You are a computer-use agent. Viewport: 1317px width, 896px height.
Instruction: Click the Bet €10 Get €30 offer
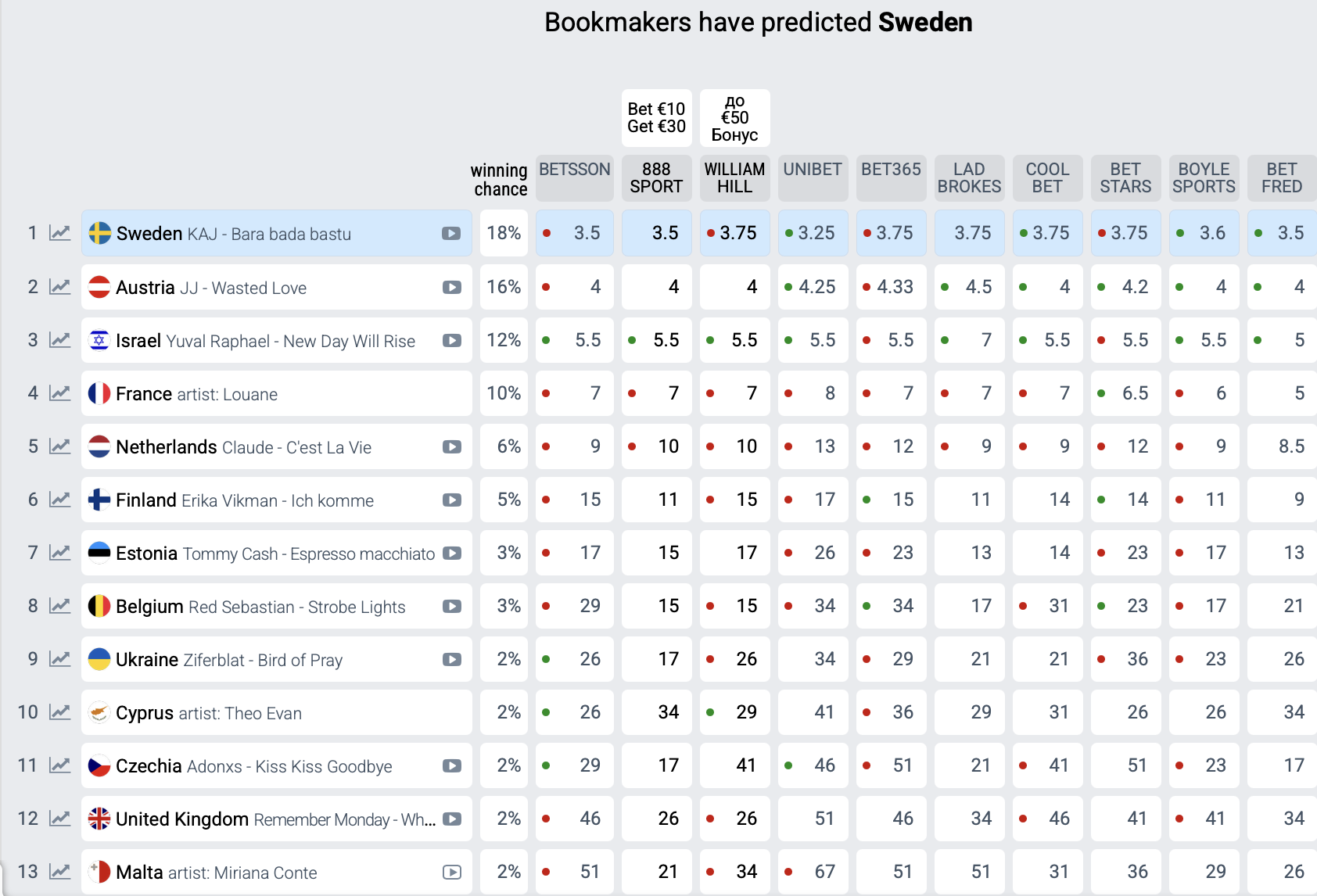tap(656, 118)
